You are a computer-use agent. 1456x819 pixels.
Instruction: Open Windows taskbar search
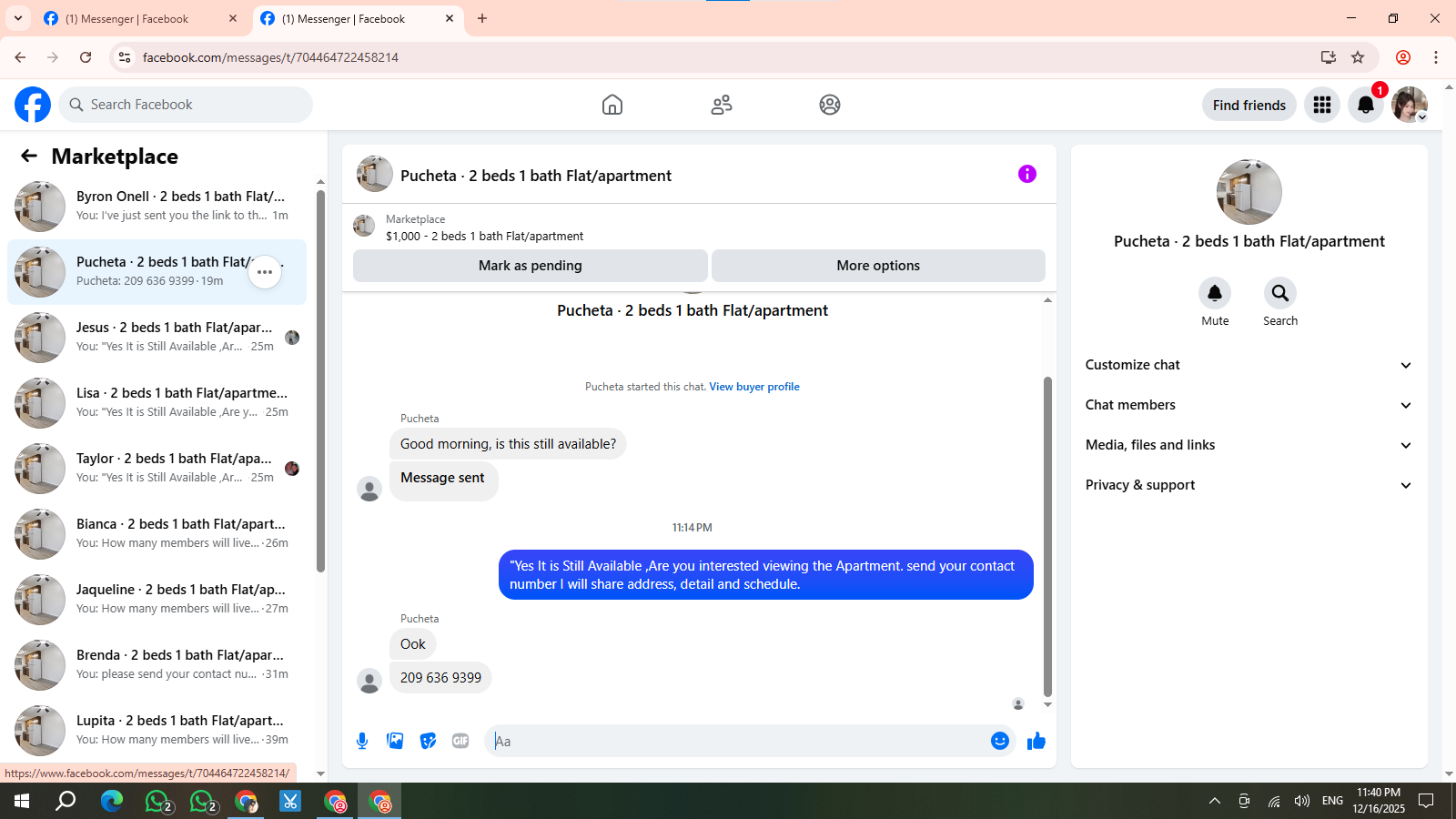tap(66, 801)
